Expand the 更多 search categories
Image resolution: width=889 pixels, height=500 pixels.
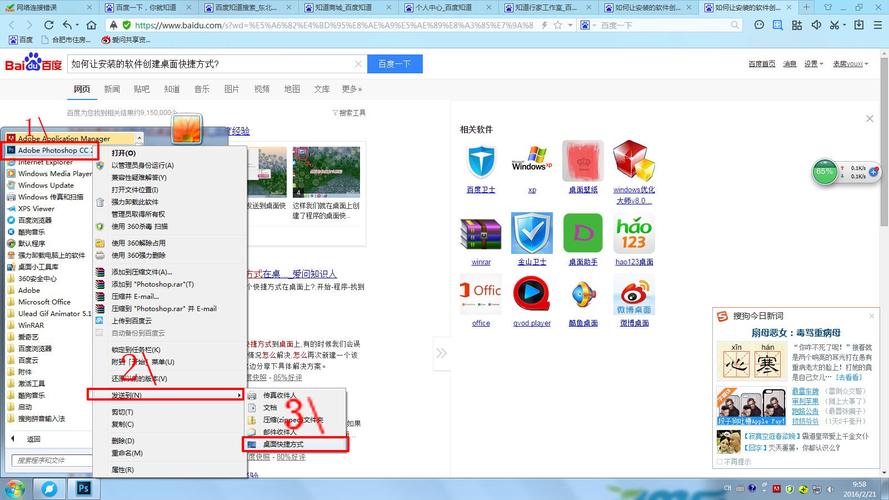pyautogui.click(x=352, y=89)
